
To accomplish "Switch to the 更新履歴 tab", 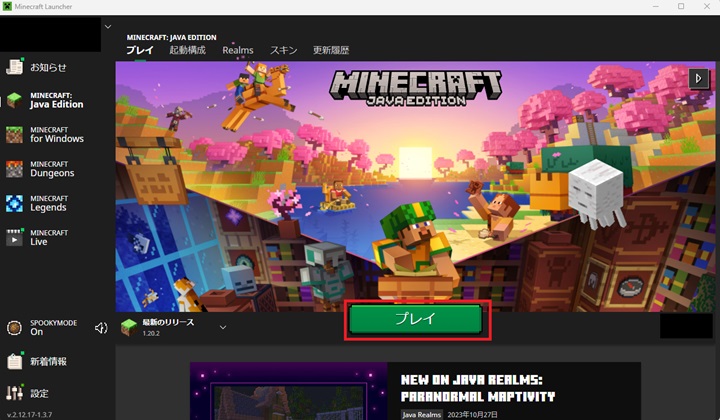I will [331, 50].
